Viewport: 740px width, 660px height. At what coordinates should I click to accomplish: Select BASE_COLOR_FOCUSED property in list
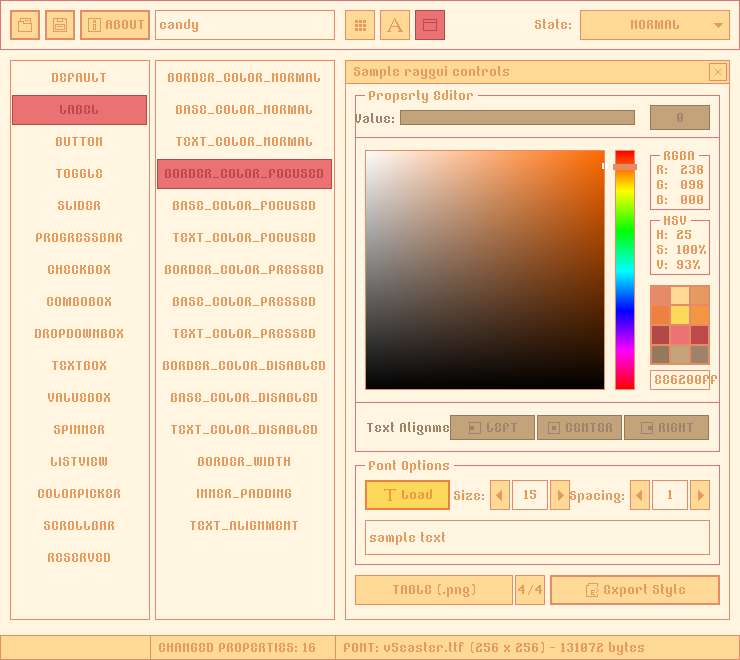(244, 206)
